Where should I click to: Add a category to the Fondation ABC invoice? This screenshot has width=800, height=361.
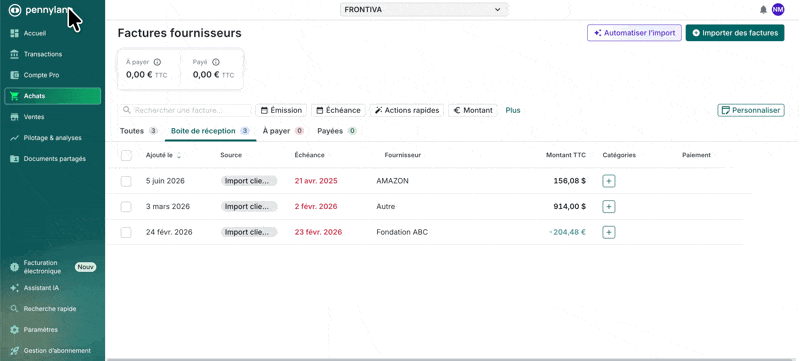click(x=609, y=232)
